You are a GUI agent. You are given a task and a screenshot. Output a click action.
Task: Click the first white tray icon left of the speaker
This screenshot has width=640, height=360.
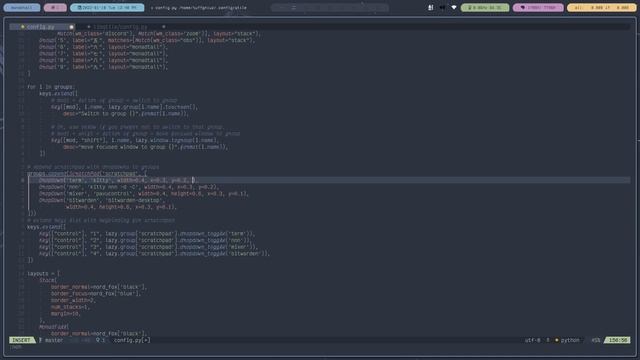click(431, 7)
